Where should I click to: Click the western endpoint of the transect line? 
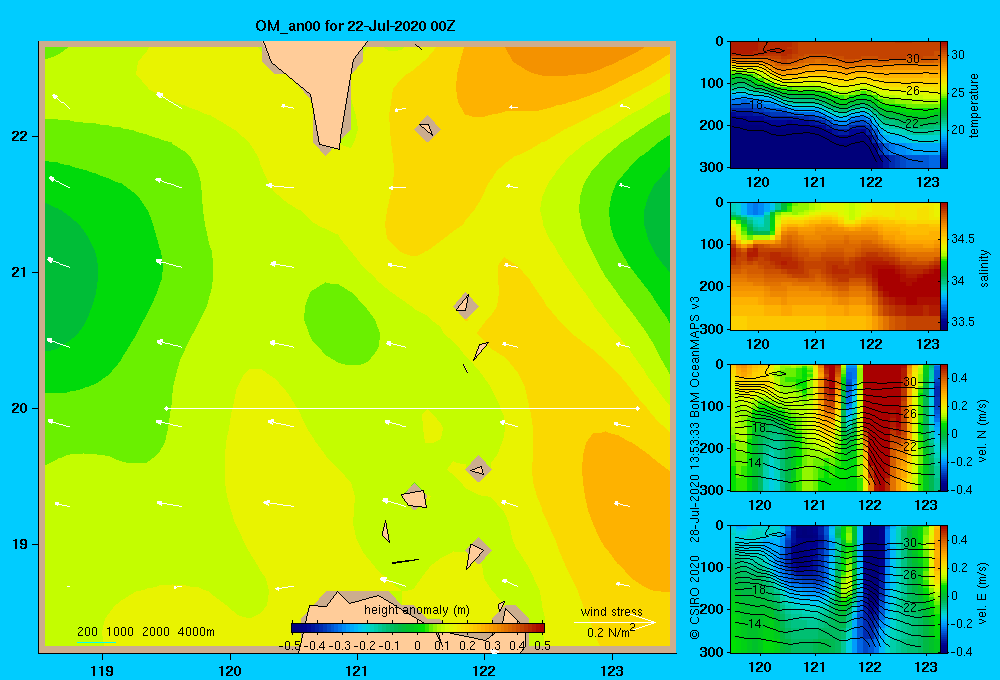point(166,408)
